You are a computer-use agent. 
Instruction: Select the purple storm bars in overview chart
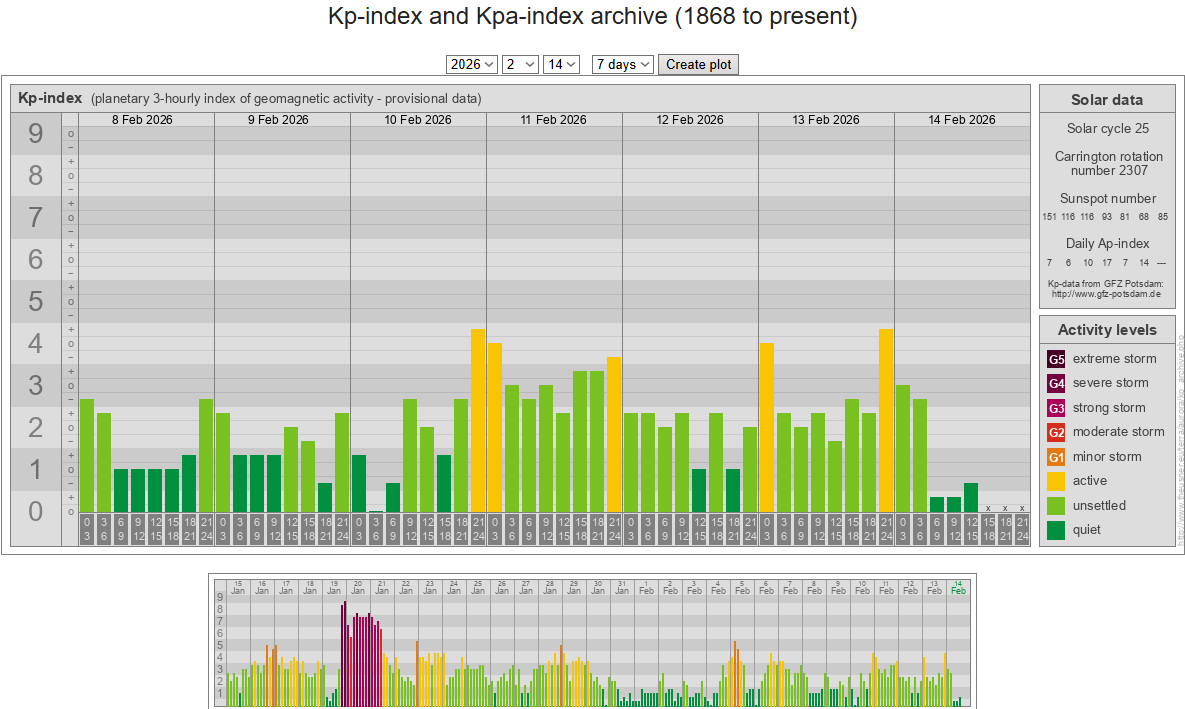click(361, 655)
